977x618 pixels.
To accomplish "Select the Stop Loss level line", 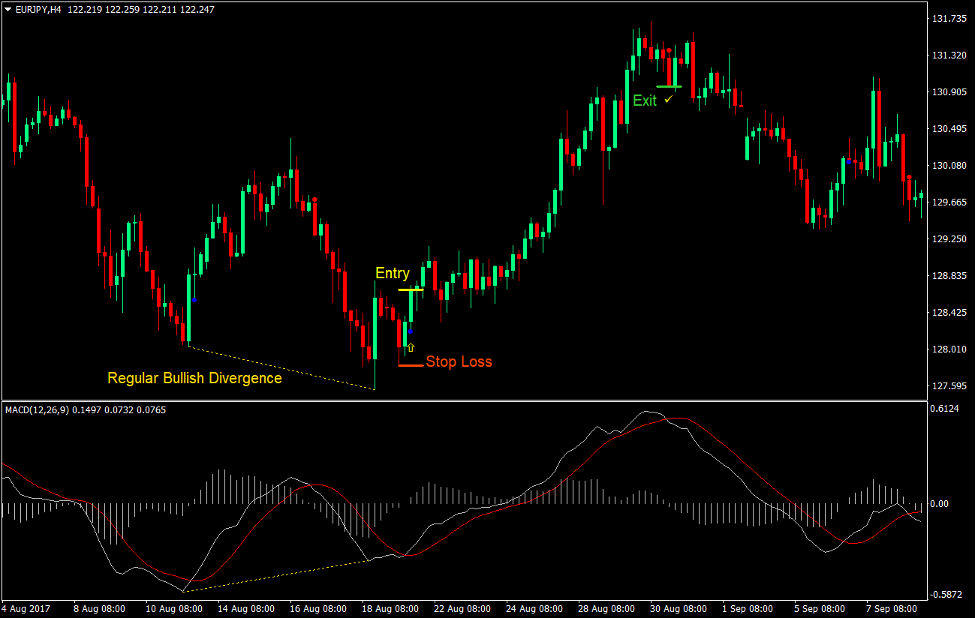I will coord(409,366).
